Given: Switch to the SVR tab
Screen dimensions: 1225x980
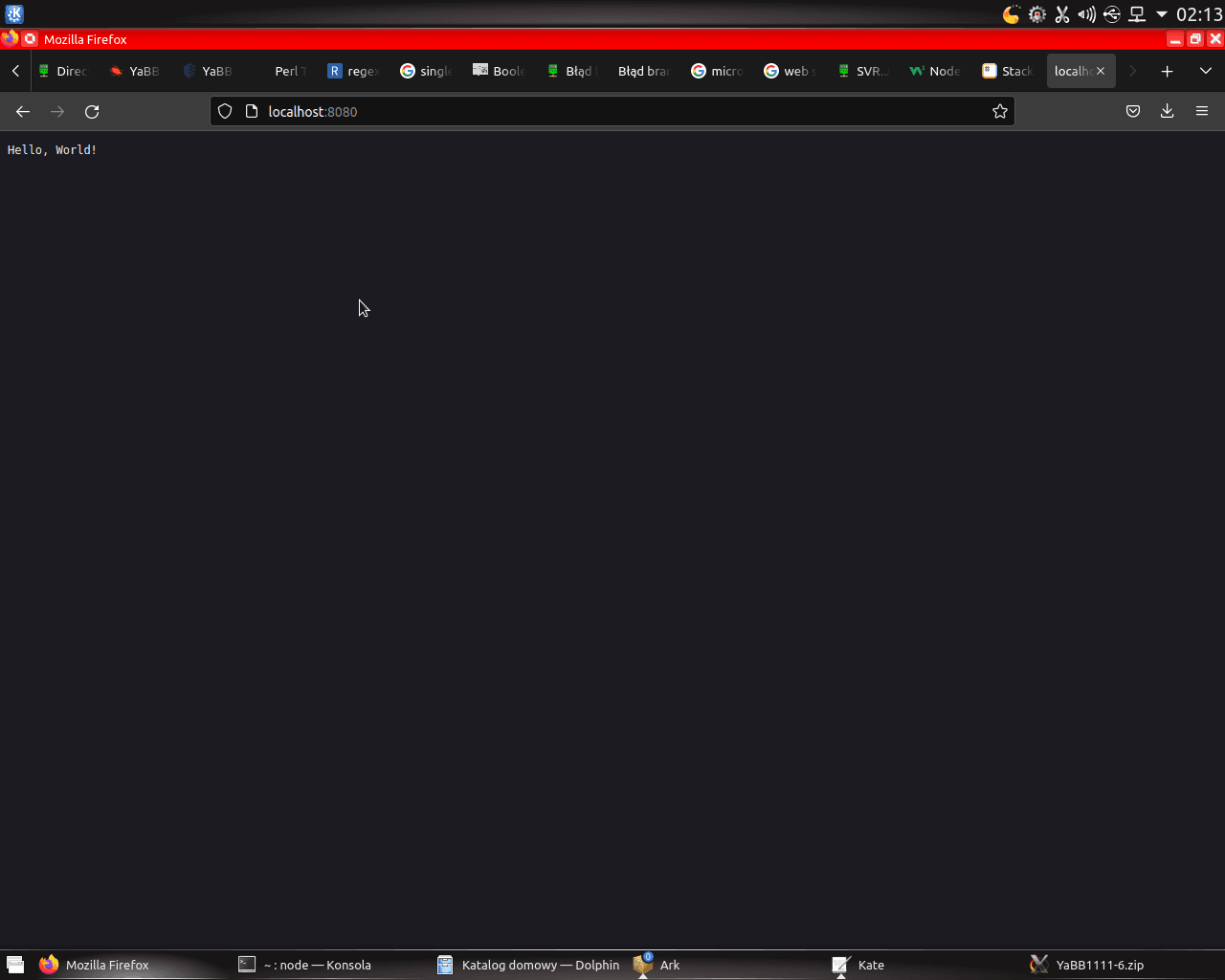Looking at the screenshot, I should click(x=864, y=71).
